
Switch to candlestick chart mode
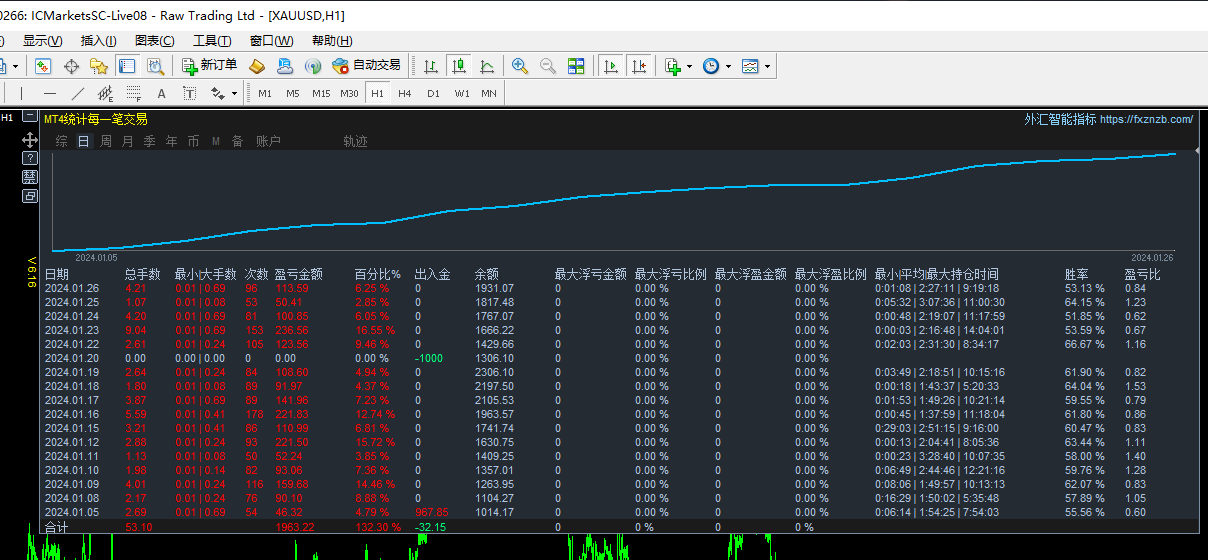(x=459, y=66)
